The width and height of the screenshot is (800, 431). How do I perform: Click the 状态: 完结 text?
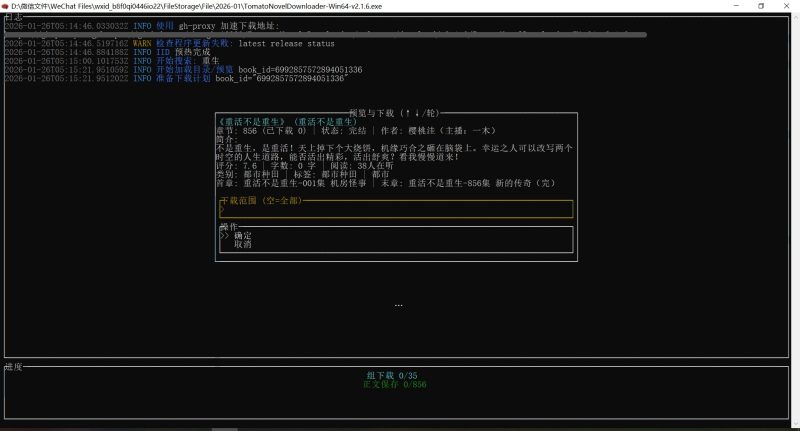pyautogui.click(x=344, y=131)
